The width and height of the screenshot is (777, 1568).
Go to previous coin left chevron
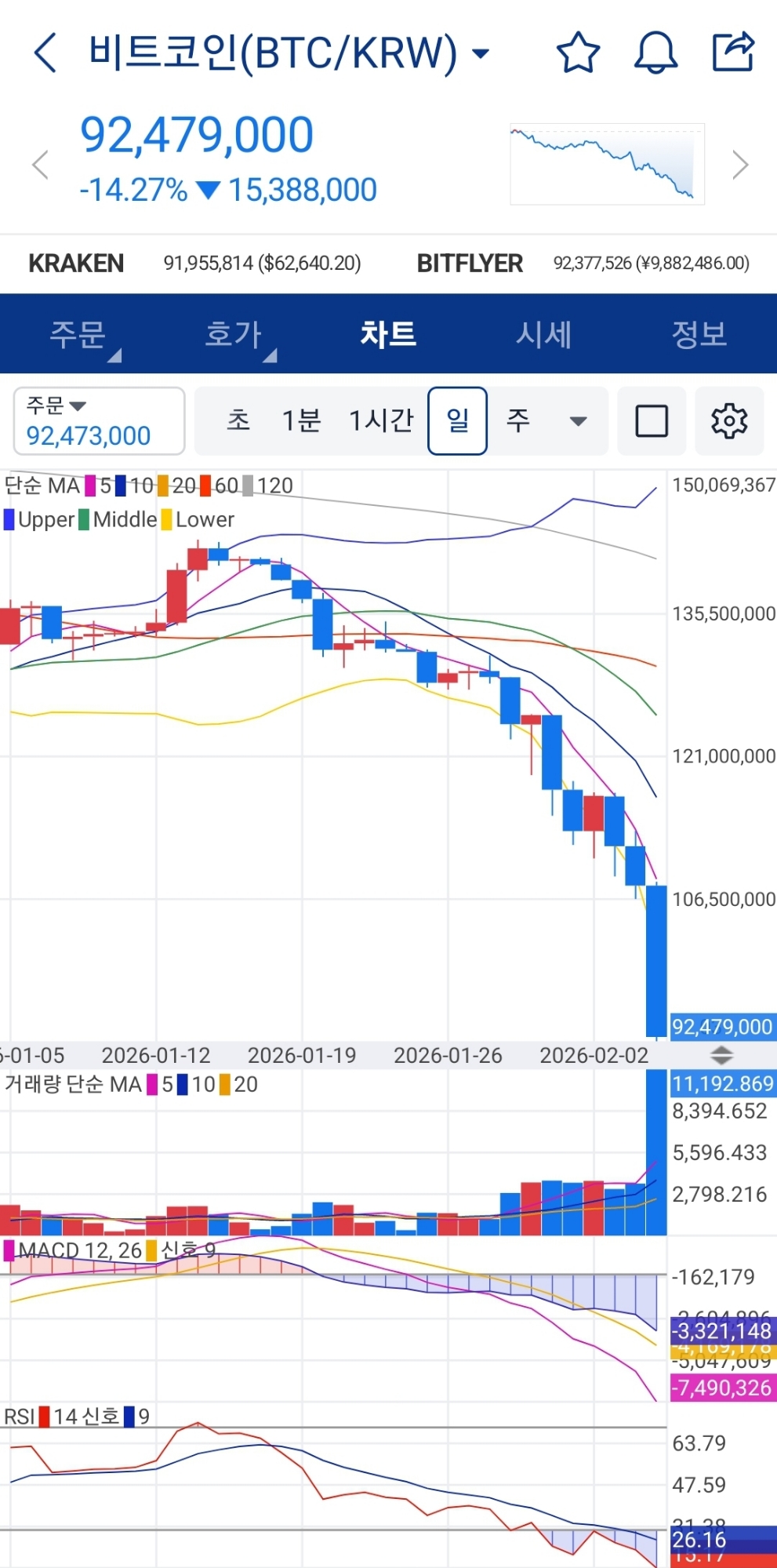(40, 165)
